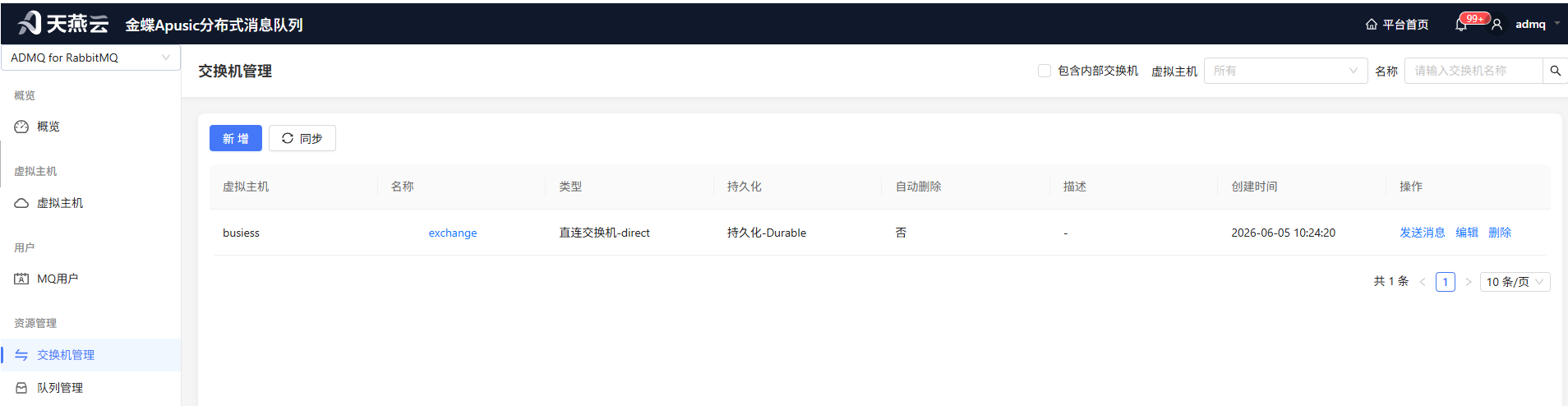Click the 虚拟主机 cloud icon

pos(21,203)
